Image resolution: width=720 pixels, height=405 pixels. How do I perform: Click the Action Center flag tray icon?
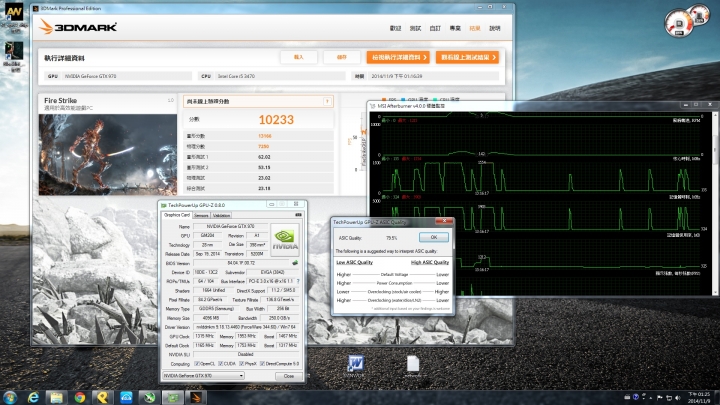pyautogui.click(x=660, y=398)
